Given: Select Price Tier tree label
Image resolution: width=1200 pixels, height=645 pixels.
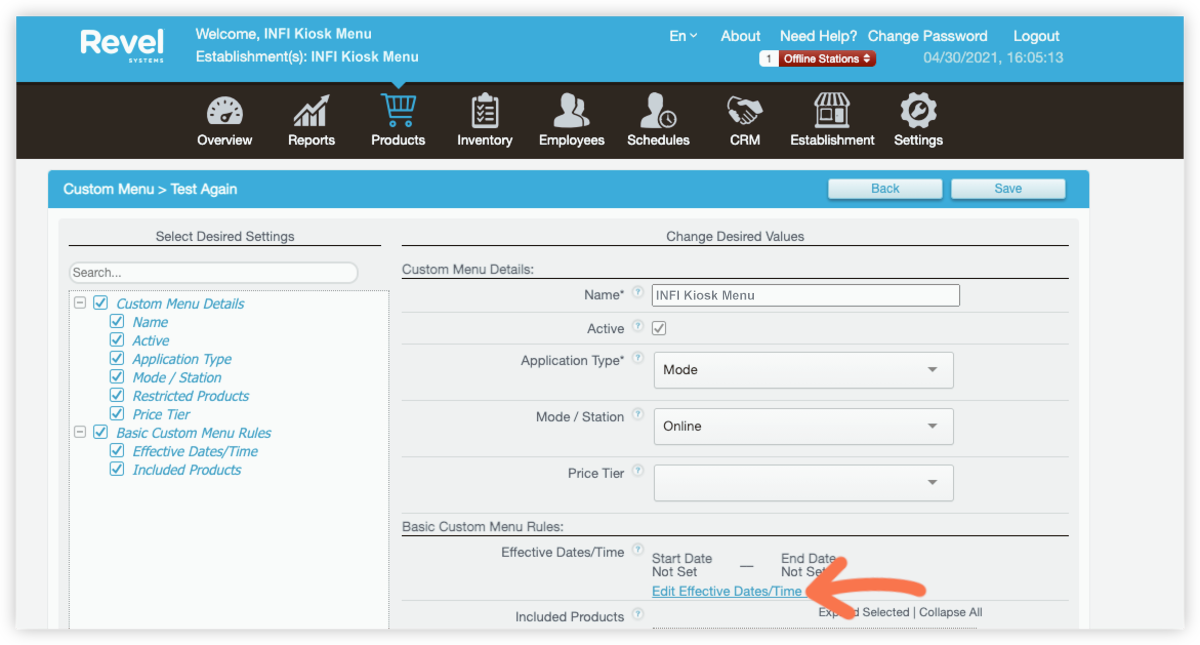Looking at the screenshot, I should pos(161,414).
